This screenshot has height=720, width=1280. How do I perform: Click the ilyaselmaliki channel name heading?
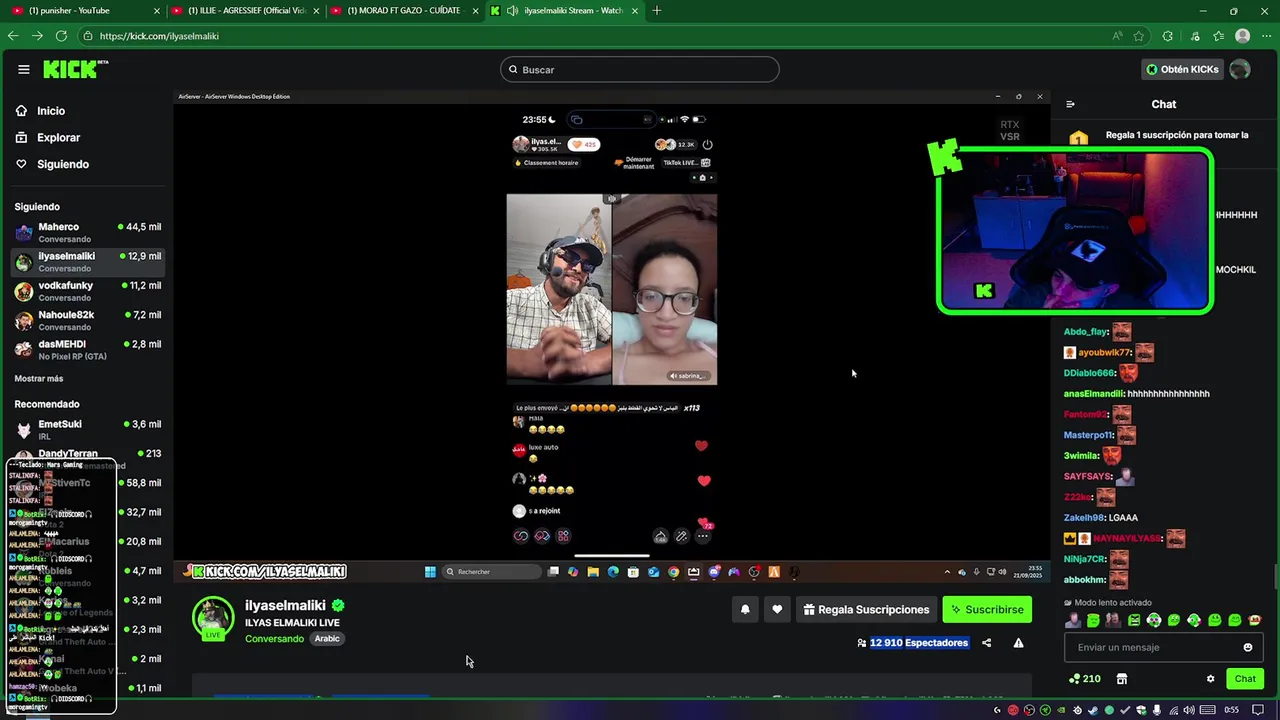(x=285, y=605)
